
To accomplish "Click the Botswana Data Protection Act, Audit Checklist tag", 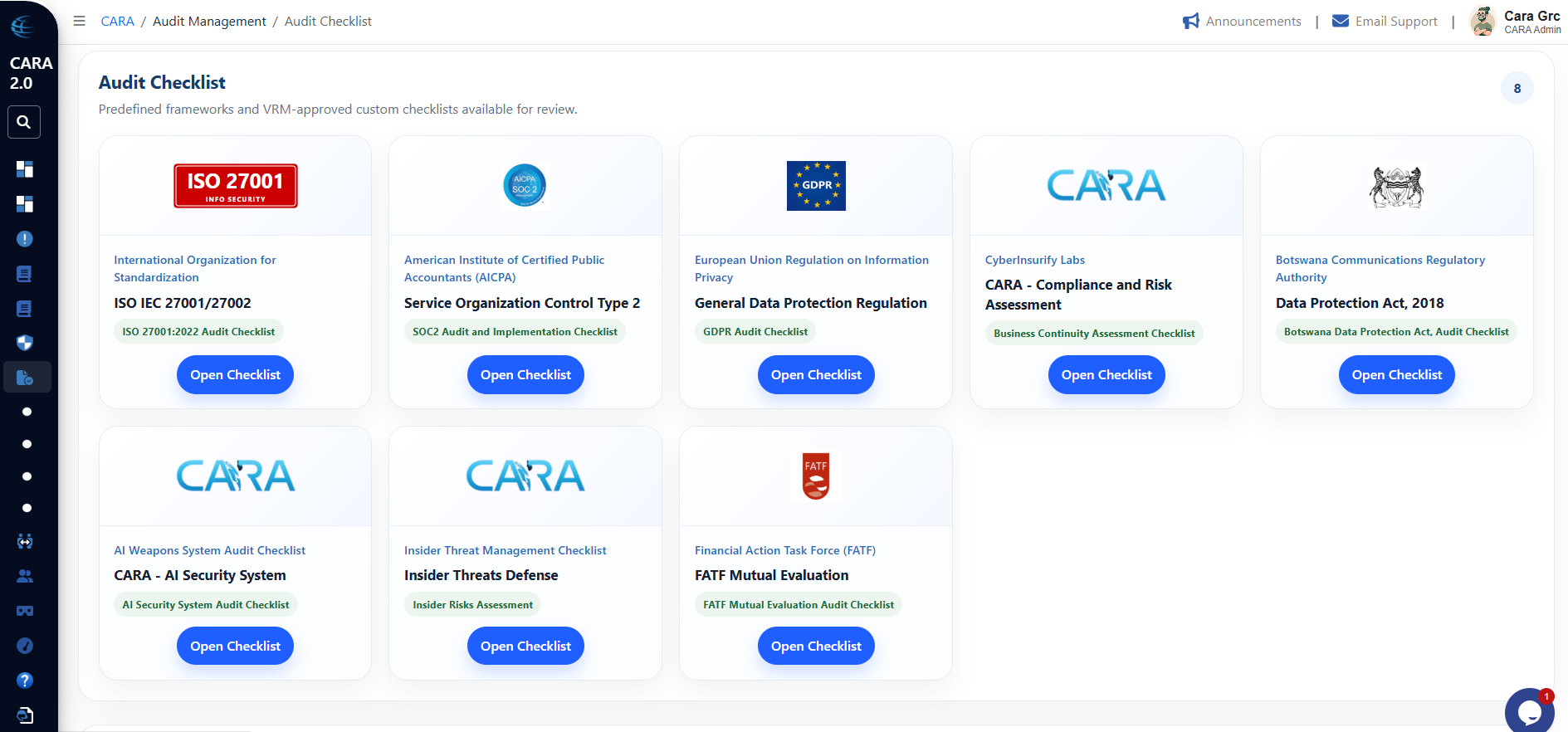I will (x=1396, y=331).
